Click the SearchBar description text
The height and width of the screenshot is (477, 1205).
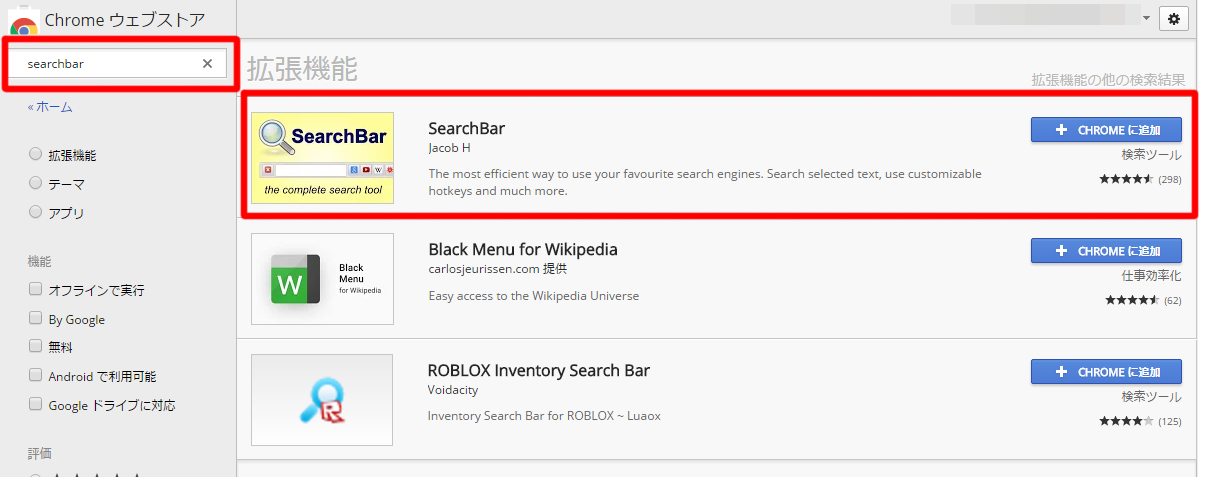pos(705,182)
